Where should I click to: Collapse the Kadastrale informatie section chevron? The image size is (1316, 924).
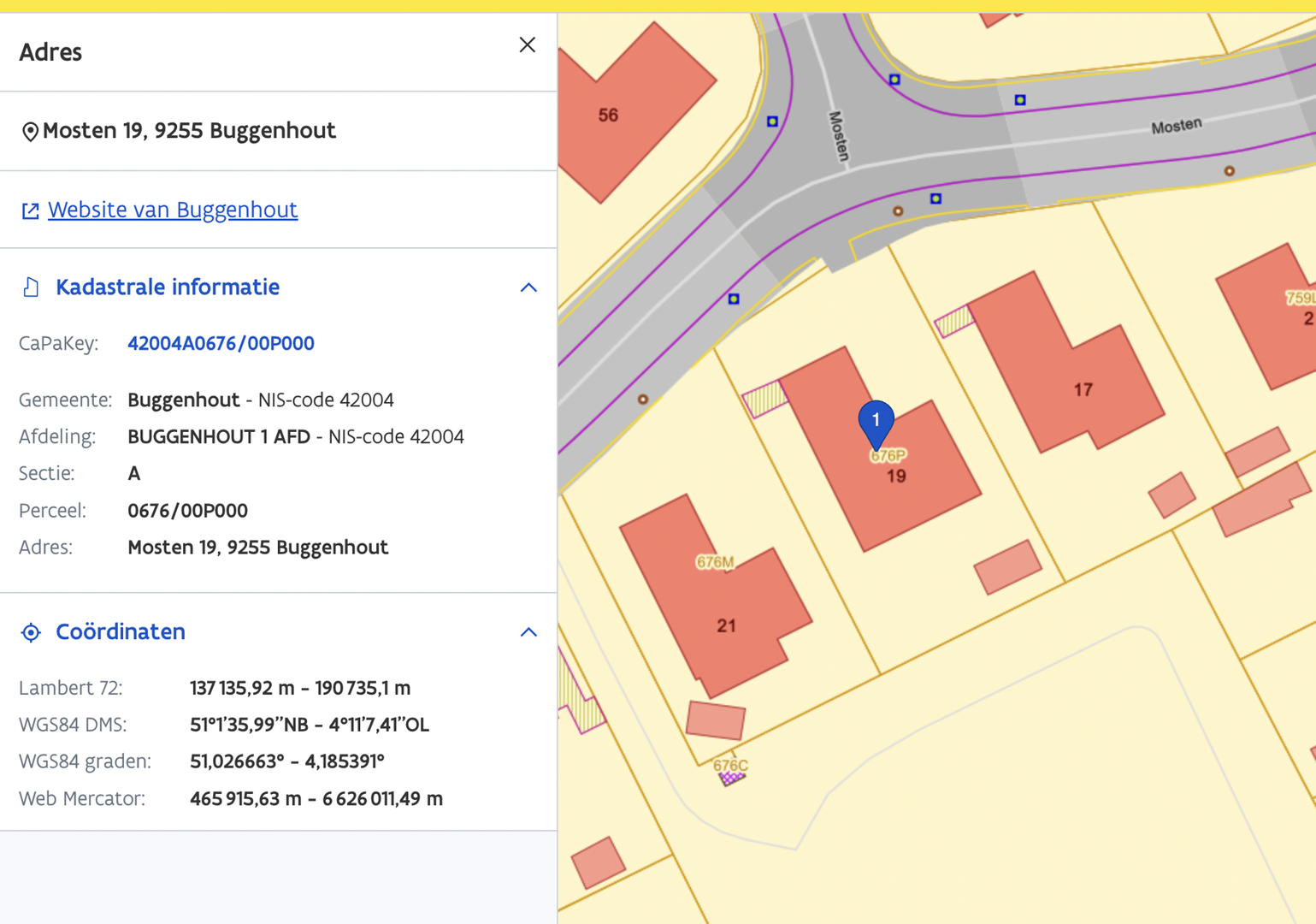pyautogui.click(x=528, y=287)
